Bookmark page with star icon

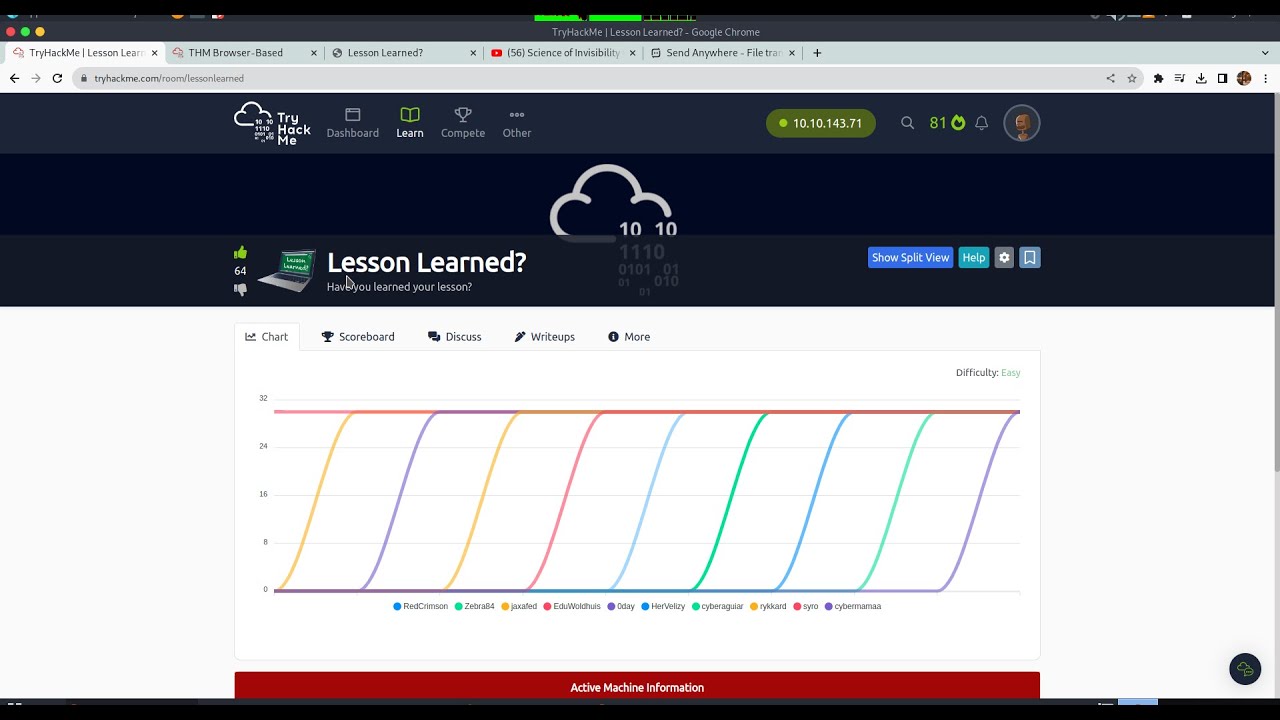[1132, 78]
